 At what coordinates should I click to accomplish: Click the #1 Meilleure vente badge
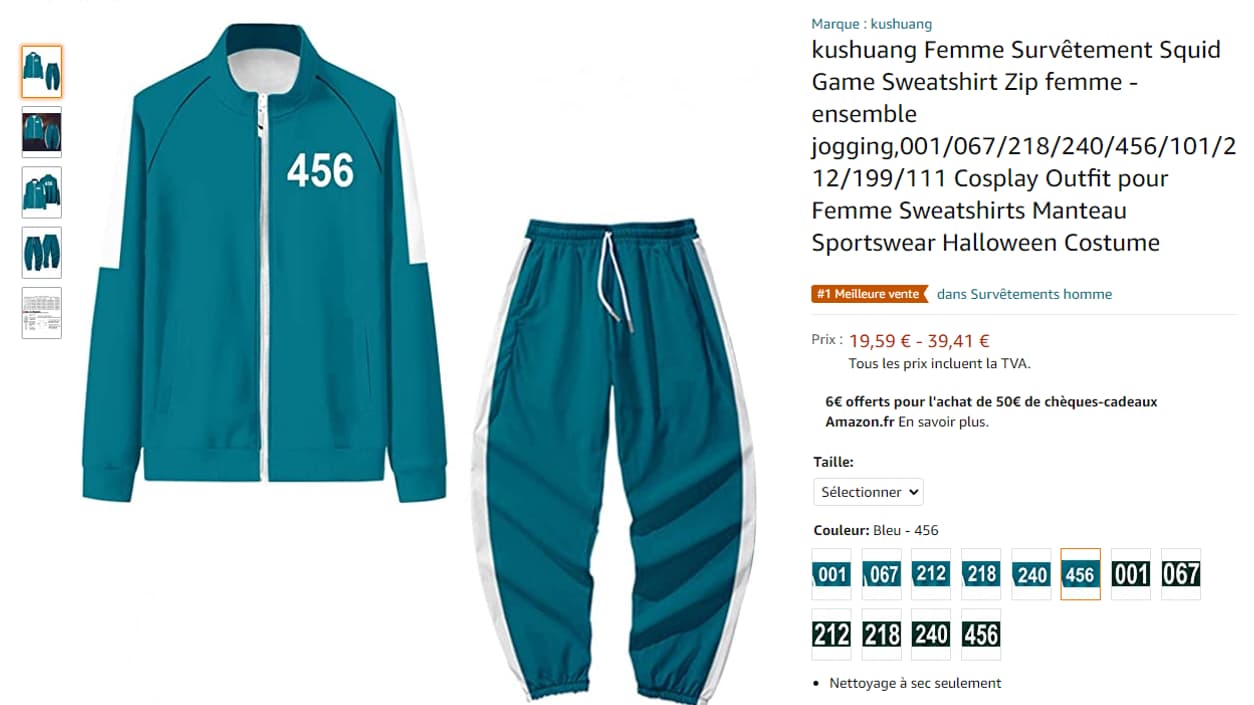tap(867, 294)
